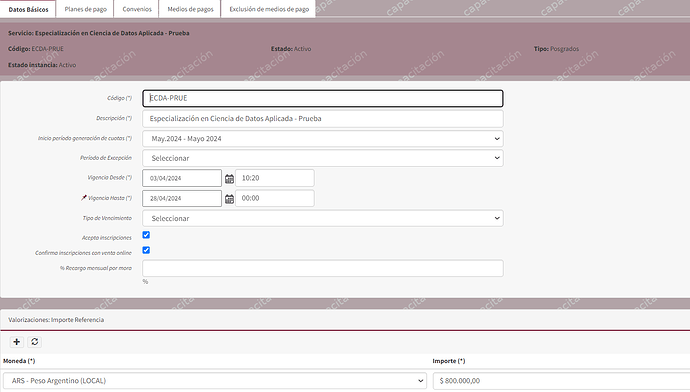690x392 pixels.
Task: Open the Tipo de Vencimiento dropdown
Action: [323, 218]
